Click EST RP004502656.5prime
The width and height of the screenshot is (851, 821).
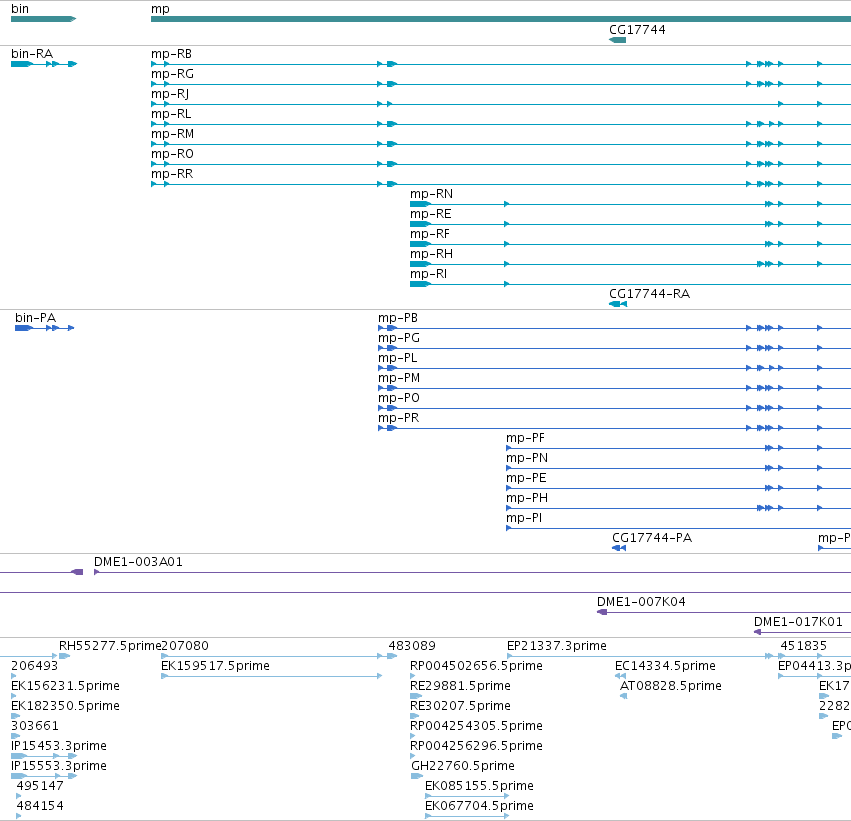pyautogui.click(x=476, y=666)
